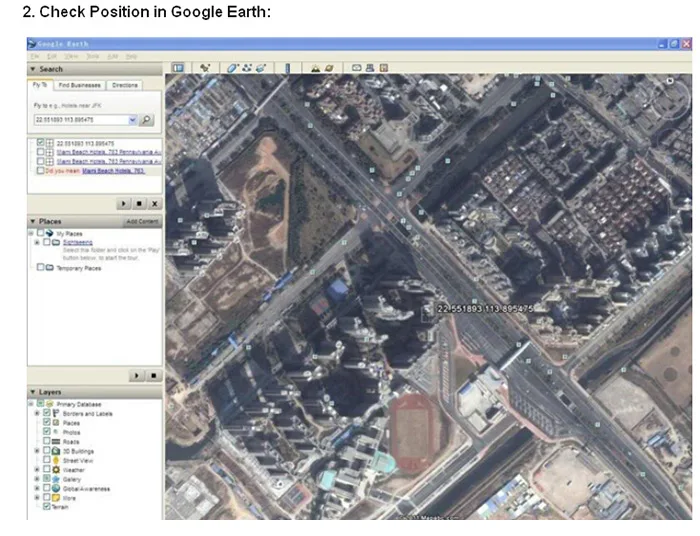
Task: Click the Roads layer icon
Action: point(56,441)
